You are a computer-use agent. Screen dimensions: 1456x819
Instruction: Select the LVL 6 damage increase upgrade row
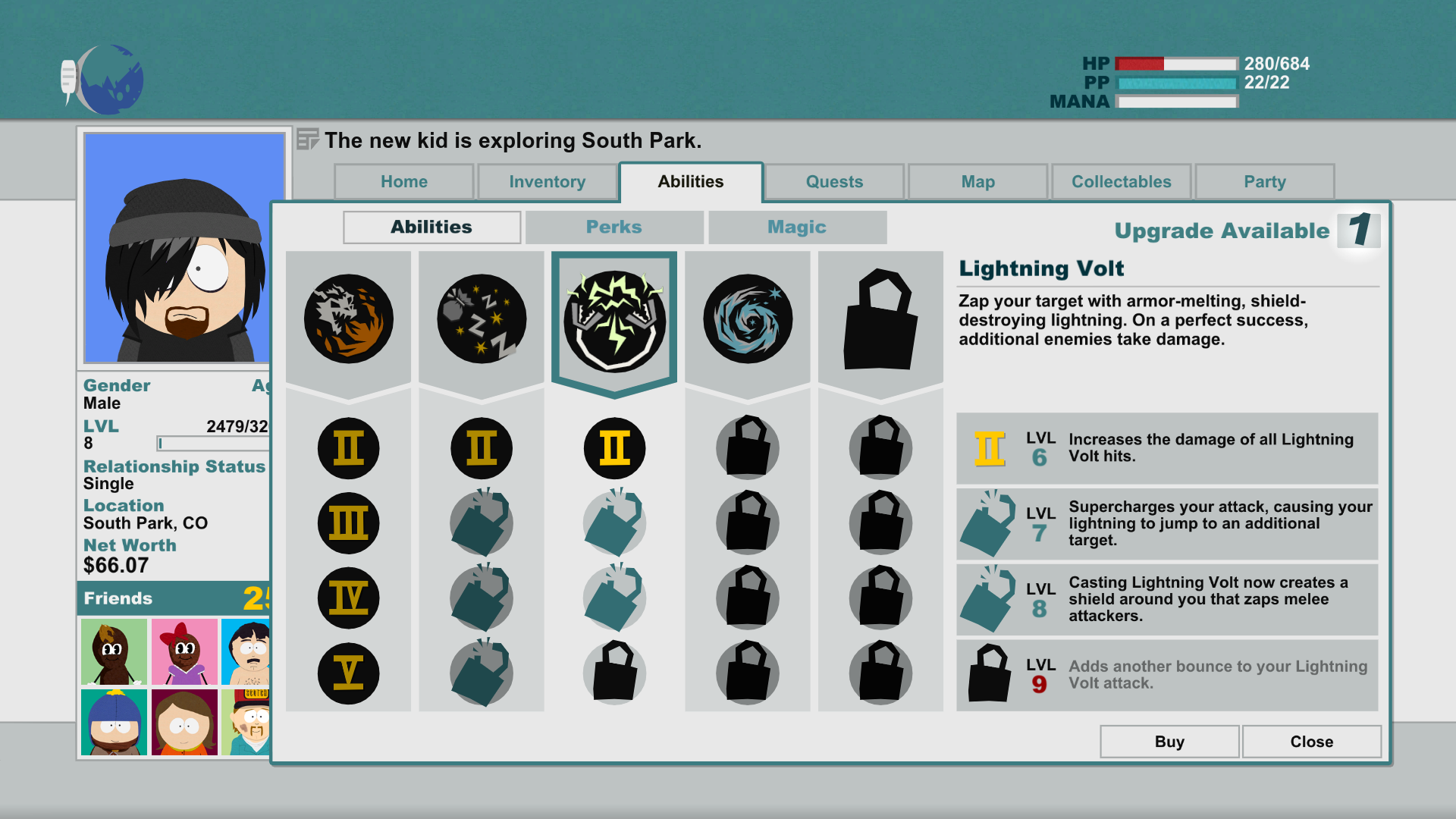point(1167,448)
